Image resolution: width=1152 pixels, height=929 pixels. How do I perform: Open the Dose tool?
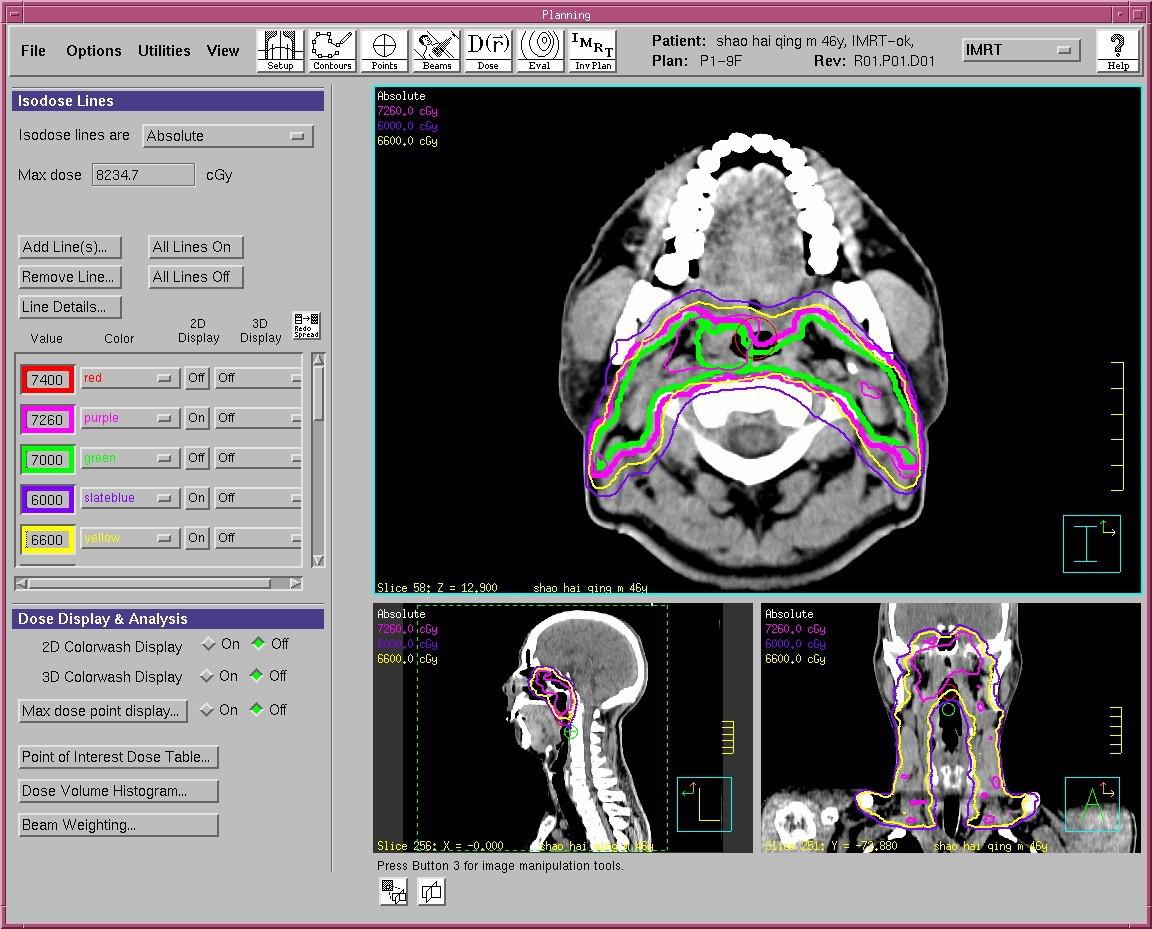(x=488, y=50)
